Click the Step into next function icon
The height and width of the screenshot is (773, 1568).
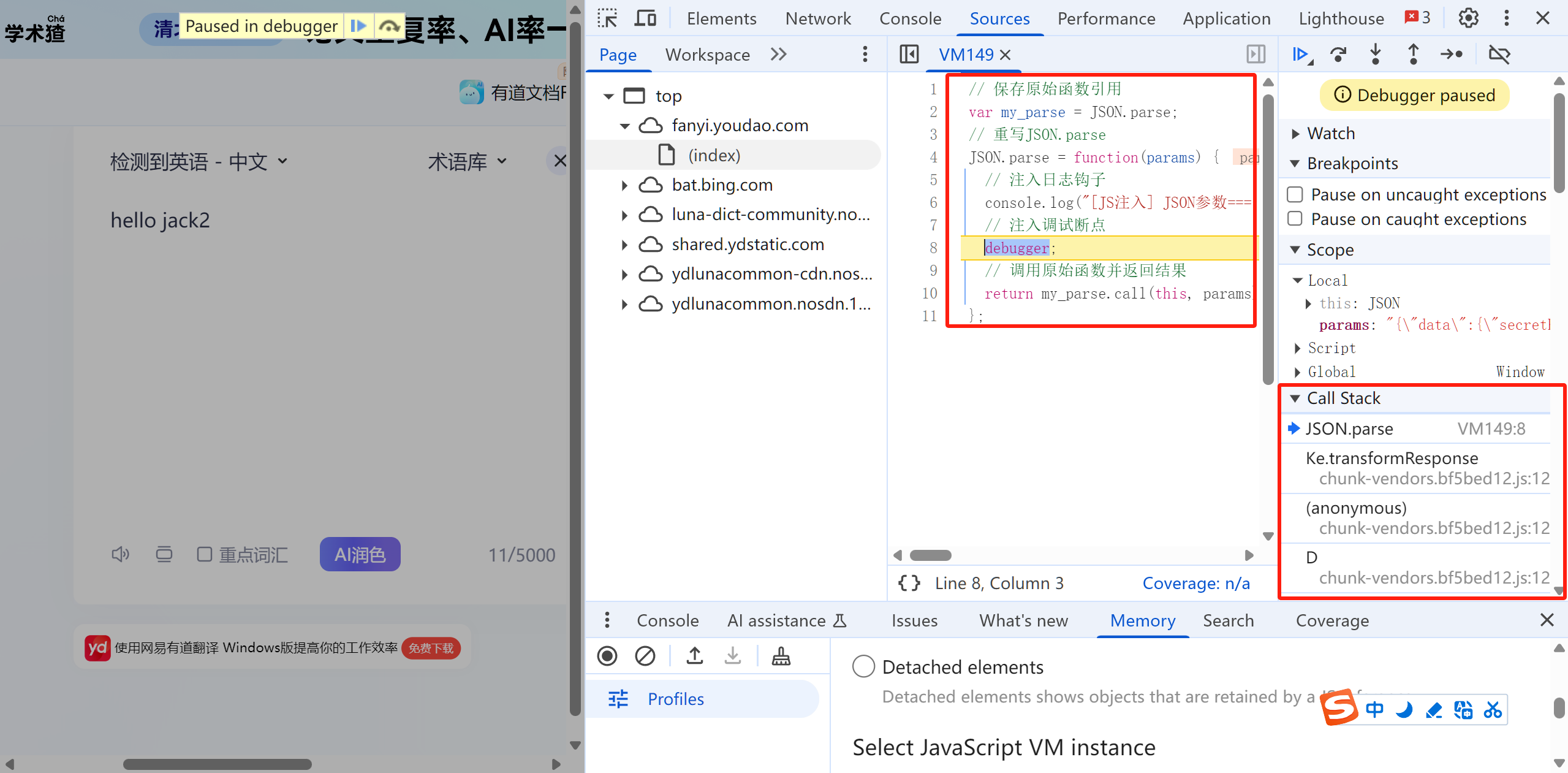(x=1376, y=55)
